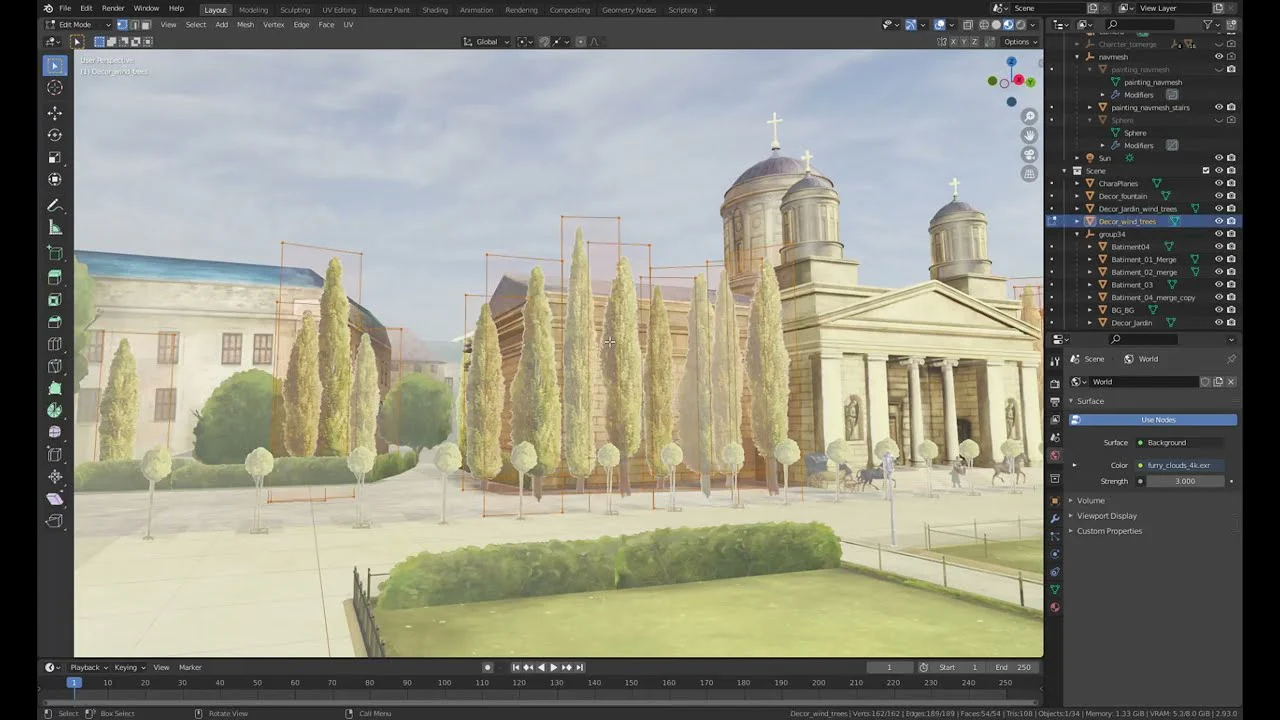Open the Render menu

click(113, 8)
